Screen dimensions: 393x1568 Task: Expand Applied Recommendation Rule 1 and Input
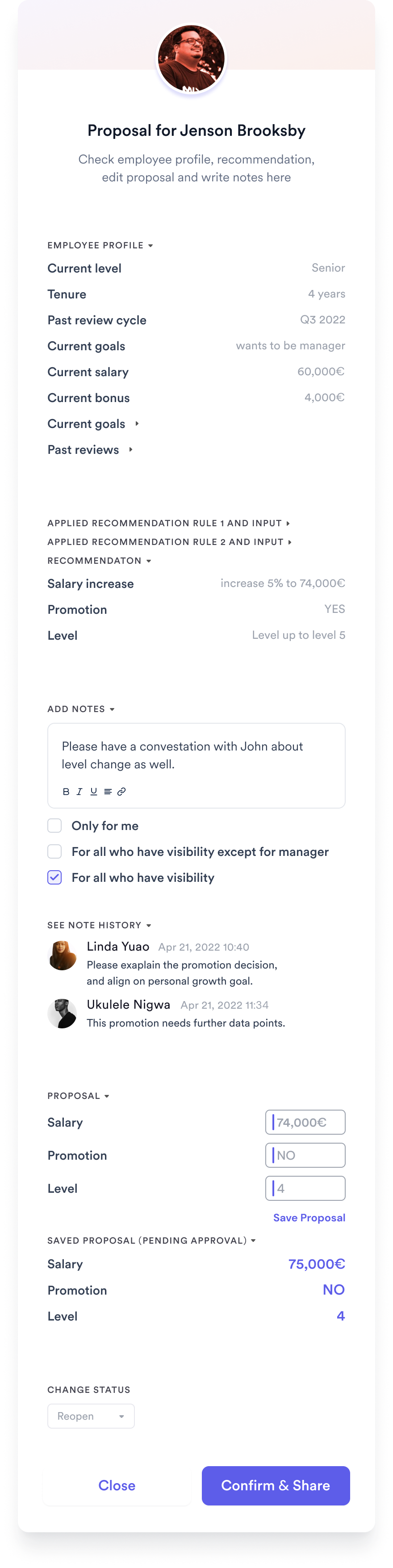[x=168, y=523]
